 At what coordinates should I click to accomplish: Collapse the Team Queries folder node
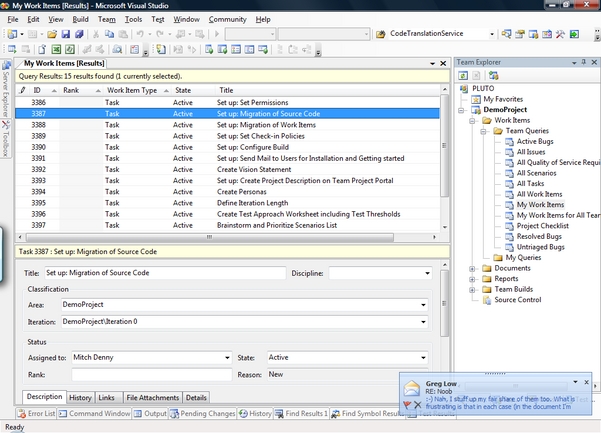(483, 131)
